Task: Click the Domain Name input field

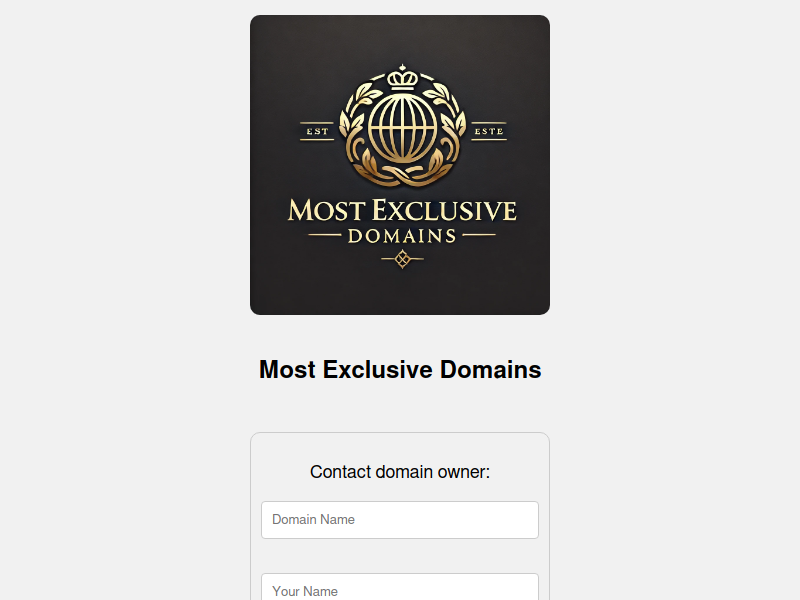Action: (x=399, y=519)
